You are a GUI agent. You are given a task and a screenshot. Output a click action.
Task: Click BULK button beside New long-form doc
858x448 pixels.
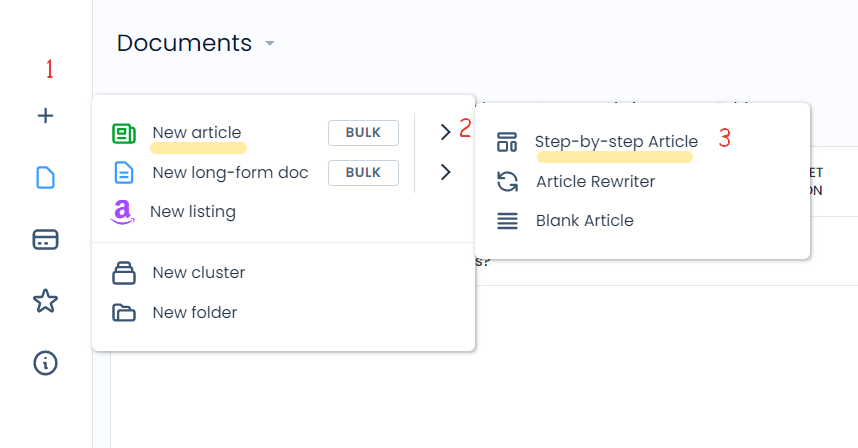tap(363, 173)
